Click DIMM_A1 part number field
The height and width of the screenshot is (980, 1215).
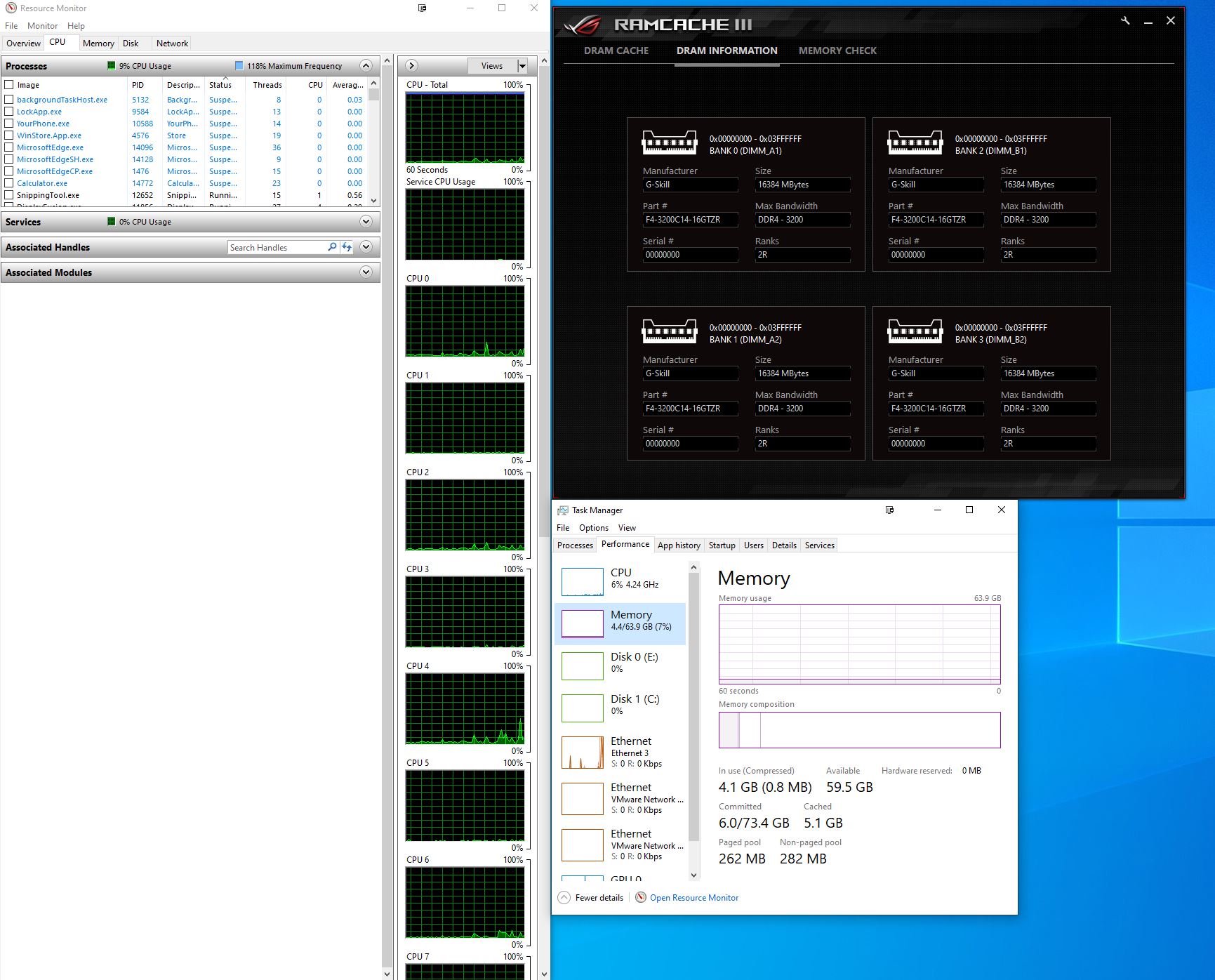pos(690,220)
